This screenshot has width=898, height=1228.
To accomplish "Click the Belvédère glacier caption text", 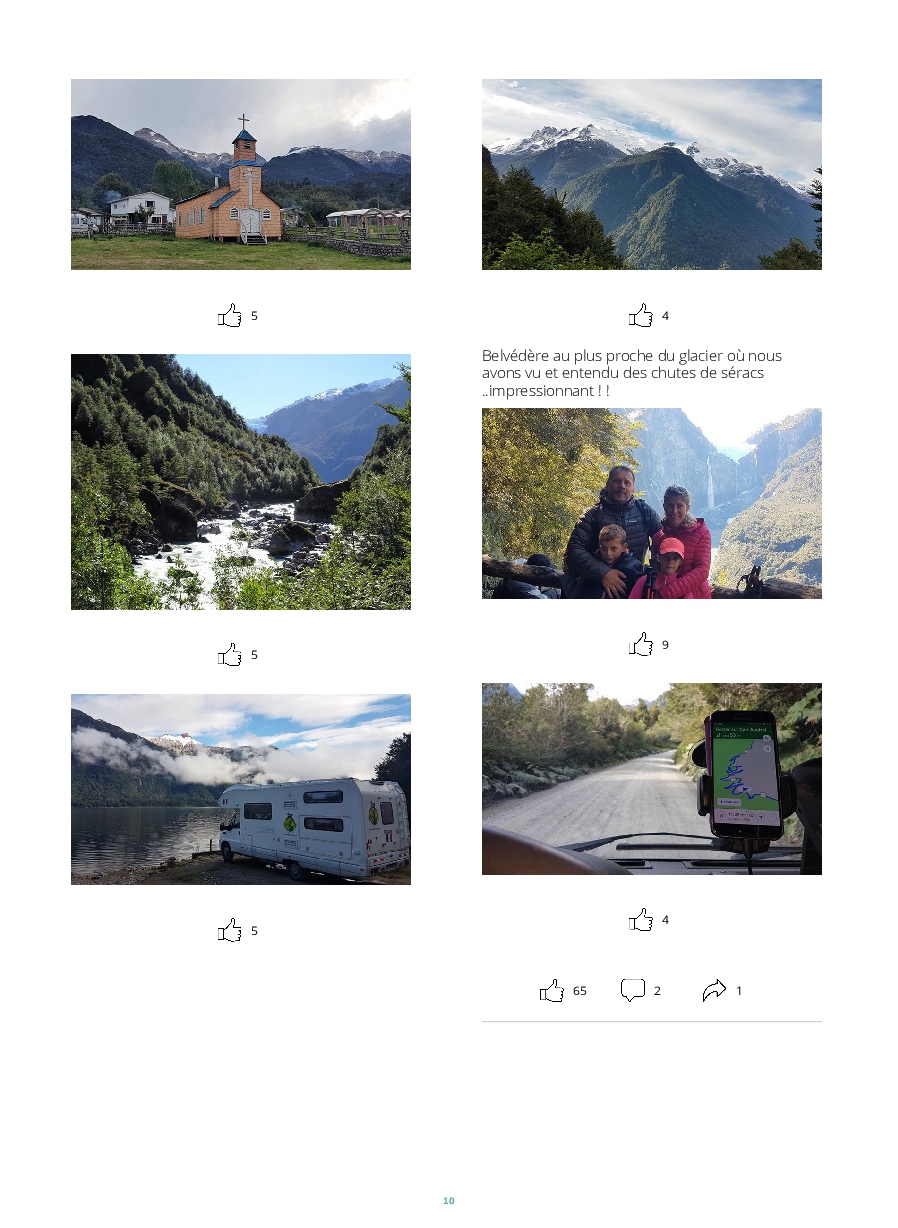I will click(x=632, y=373).
